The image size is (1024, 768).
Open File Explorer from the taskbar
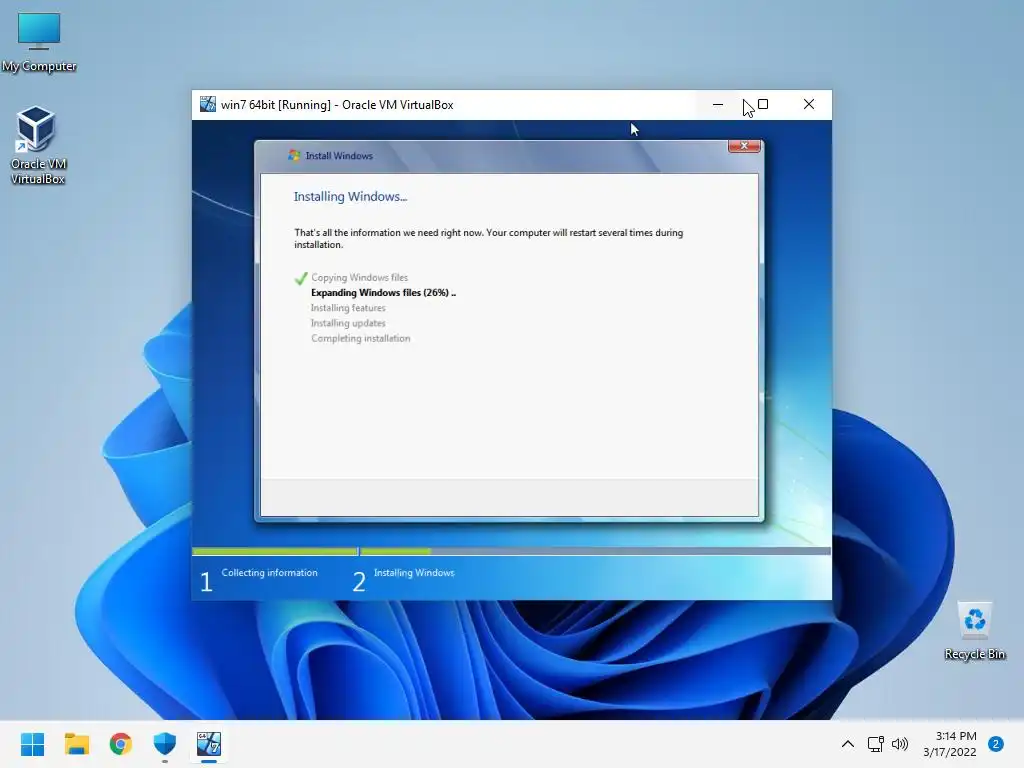click(x=76, y=744)
